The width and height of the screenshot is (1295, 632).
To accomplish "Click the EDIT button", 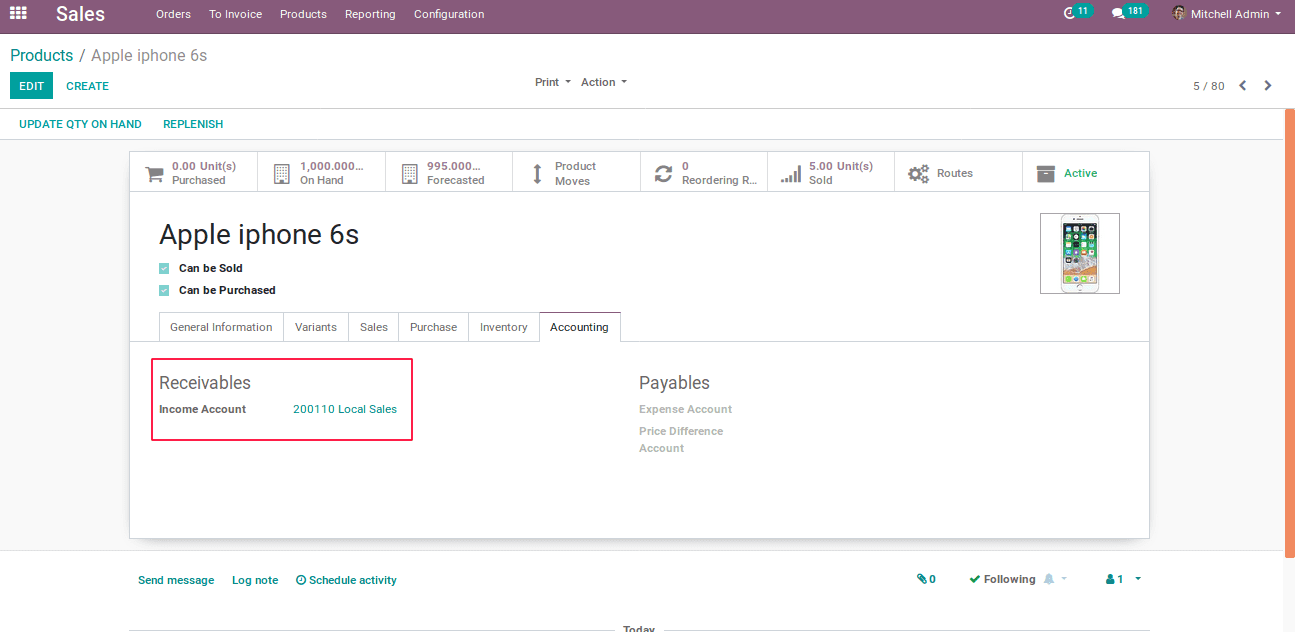I will 31,86.
